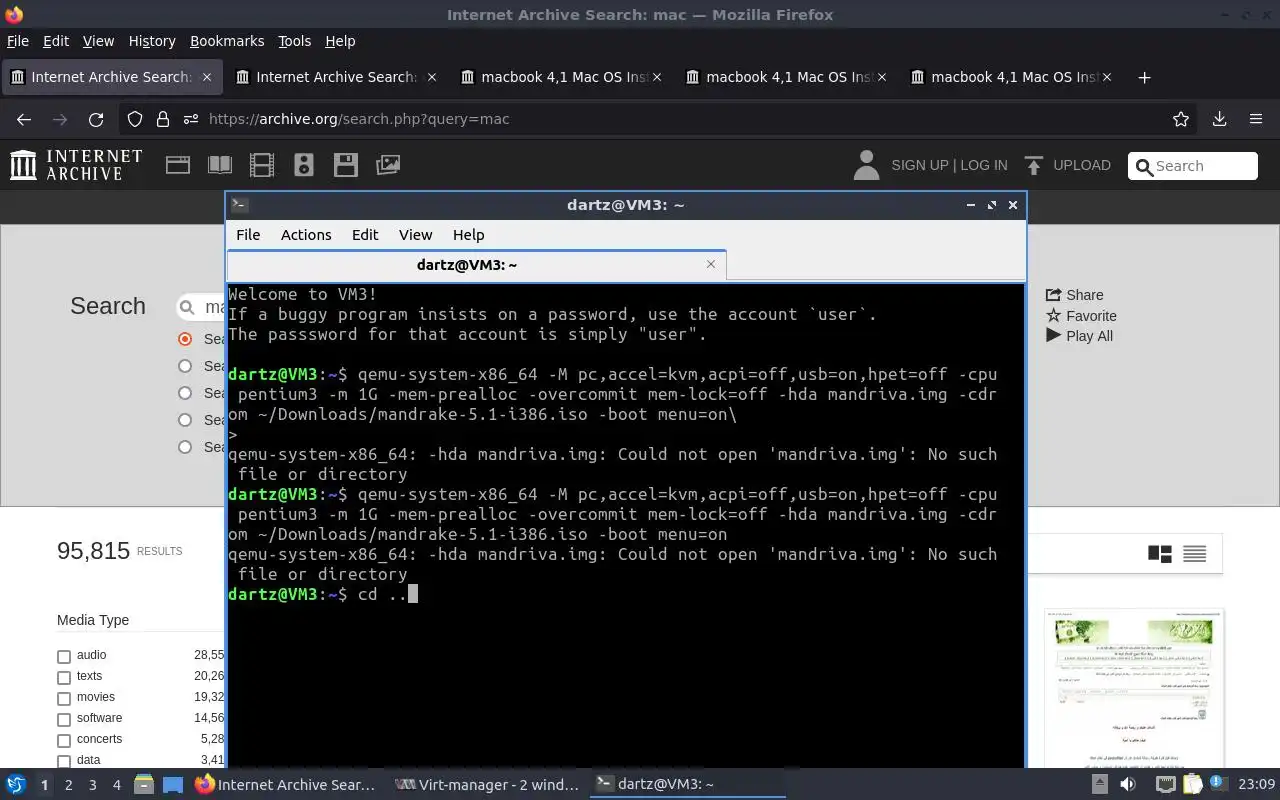Screen dimensions: 1280x800
Task: Open the taskbar application menu icon
Action: point(16,785)
